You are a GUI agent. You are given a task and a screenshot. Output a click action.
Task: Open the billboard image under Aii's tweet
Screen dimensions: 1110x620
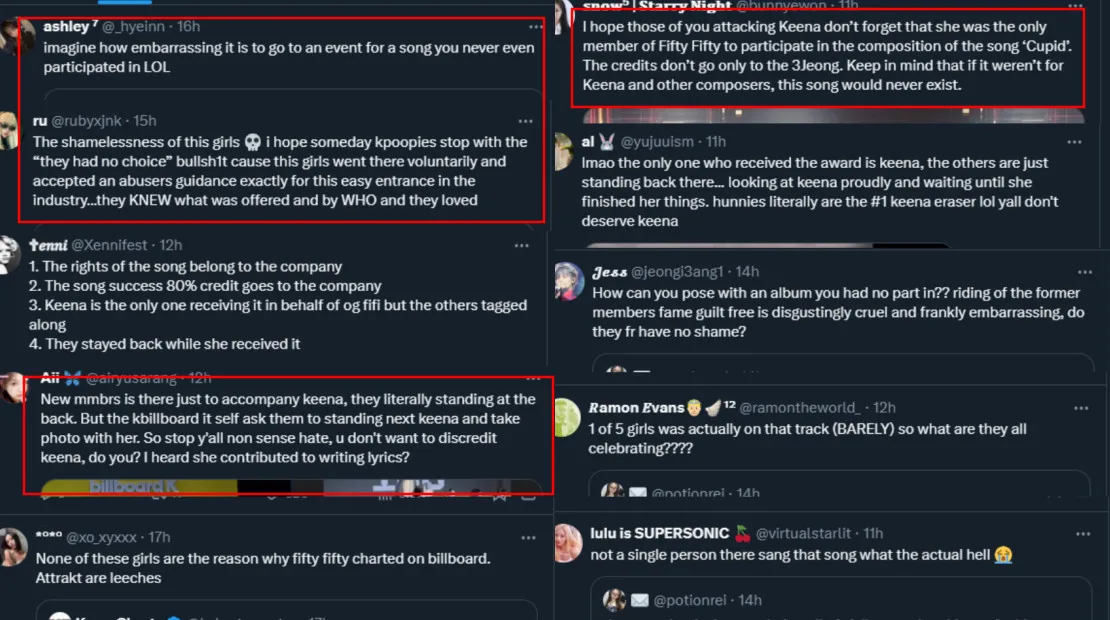coord(290,487)
